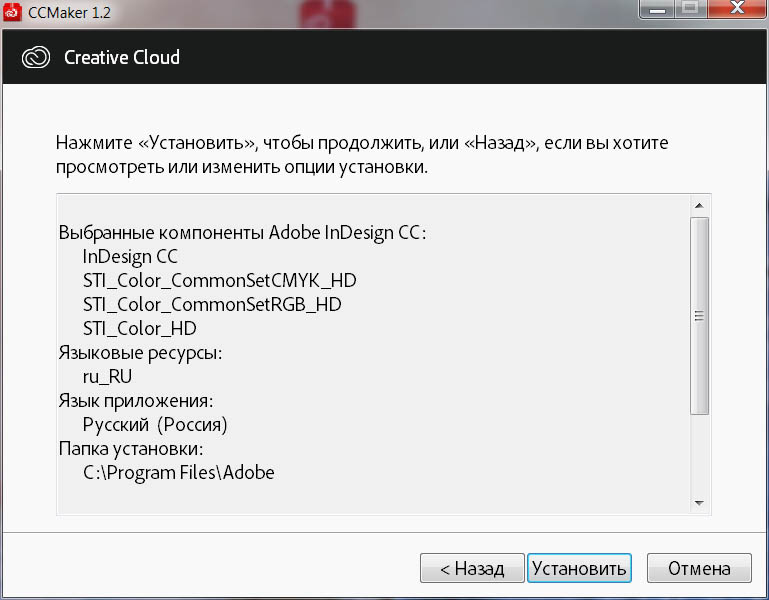Click the scrollbar track below the thumb
The width and height of the screenshot is (769, 600).
click(x=700, y=455)
